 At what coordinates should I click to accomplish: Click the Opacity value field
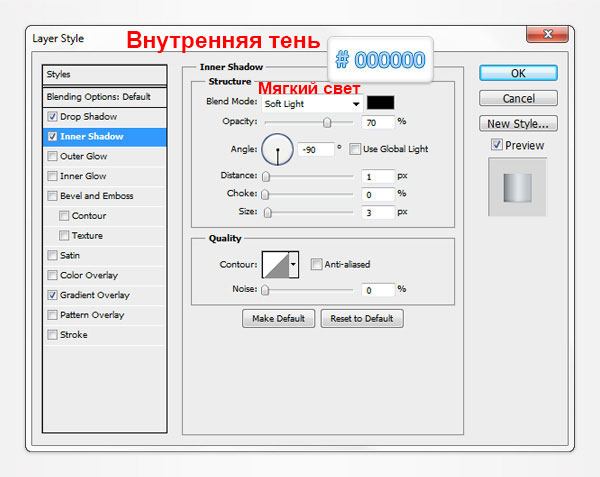tap(378, 123)
